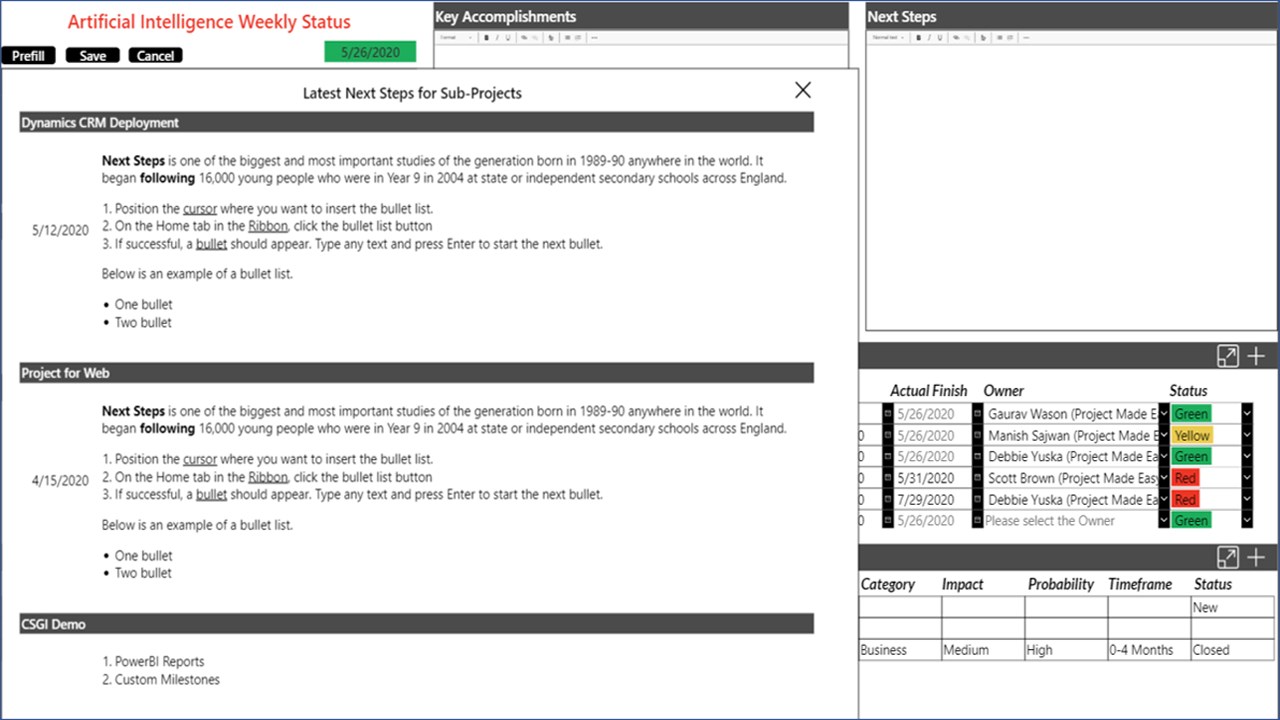Click the Probability column header
This screenshot has width=1280, height=720.
click(x=1061, y=584)
